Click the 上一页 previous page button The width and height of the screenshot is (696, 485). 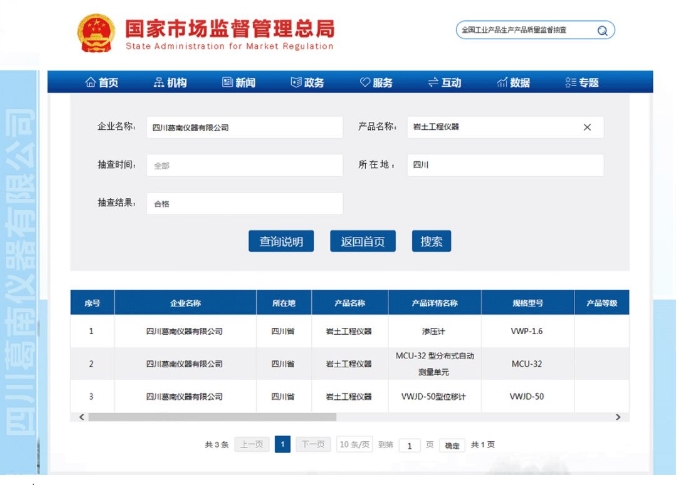(x=252, y=444)
